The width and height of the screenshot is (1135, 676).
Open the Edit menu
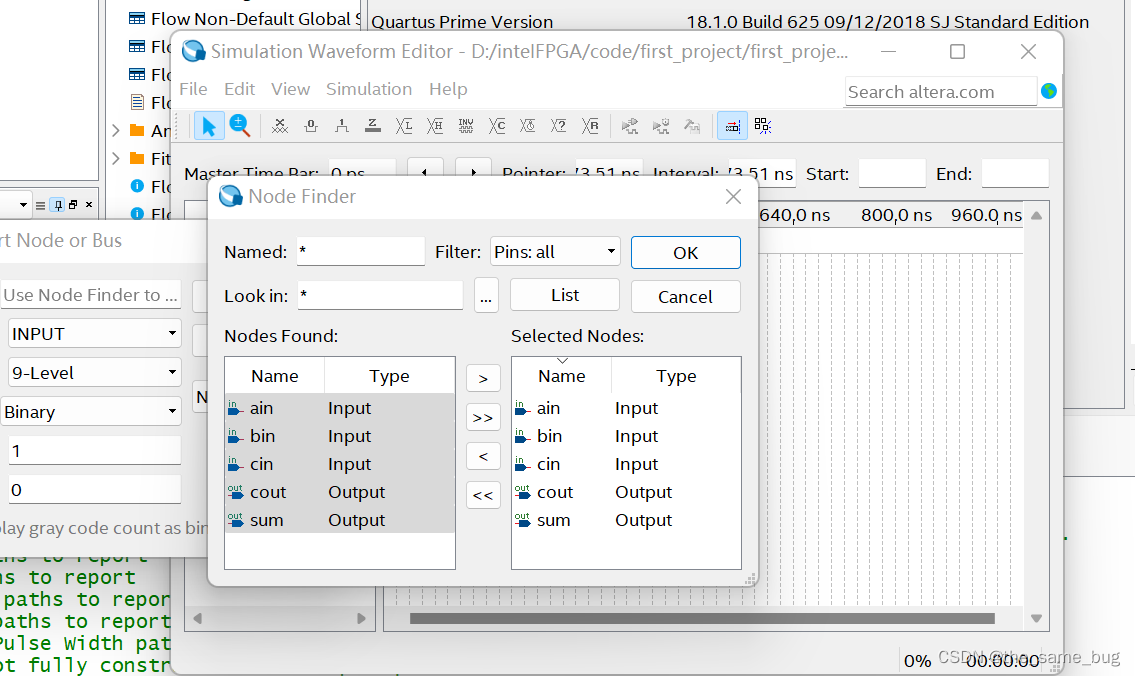coord(240,89)
